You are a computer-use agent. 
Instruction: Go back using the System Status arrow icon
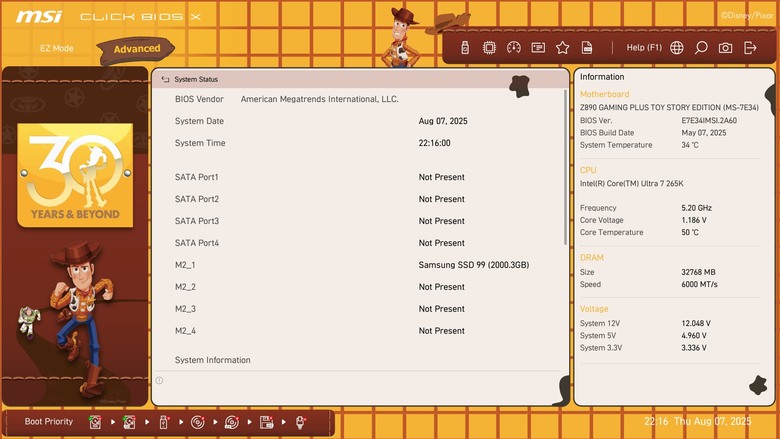click(166, 79)
